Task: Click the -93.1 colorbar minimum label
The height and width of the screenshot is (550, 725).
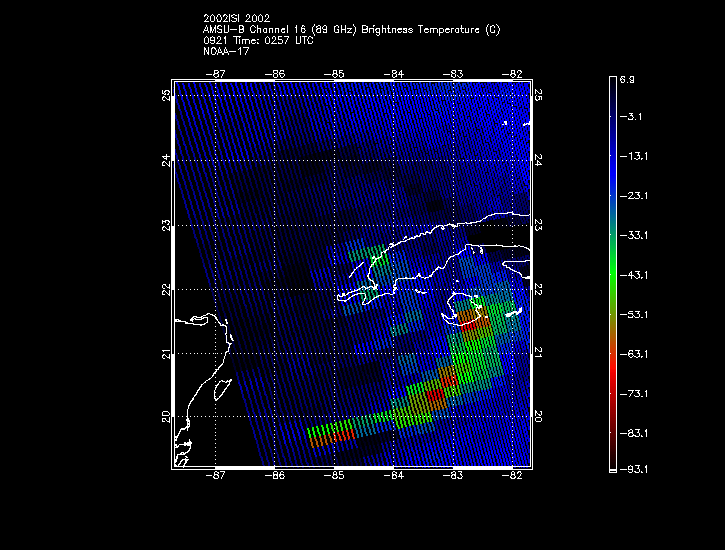Action: (633, 469)
